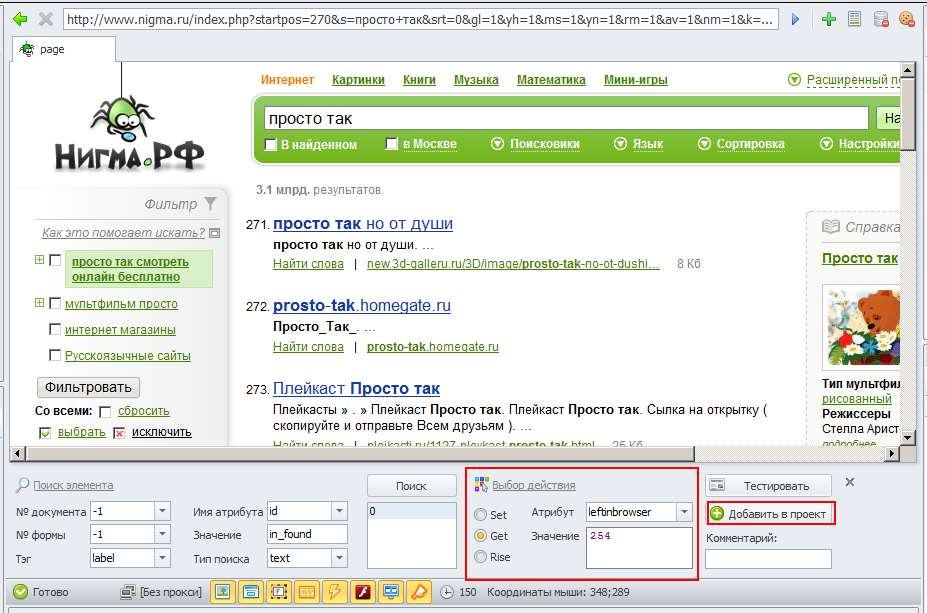Close the element search panel X
Image resolution: width=927 pixels, height=613 pixels.
850,482
